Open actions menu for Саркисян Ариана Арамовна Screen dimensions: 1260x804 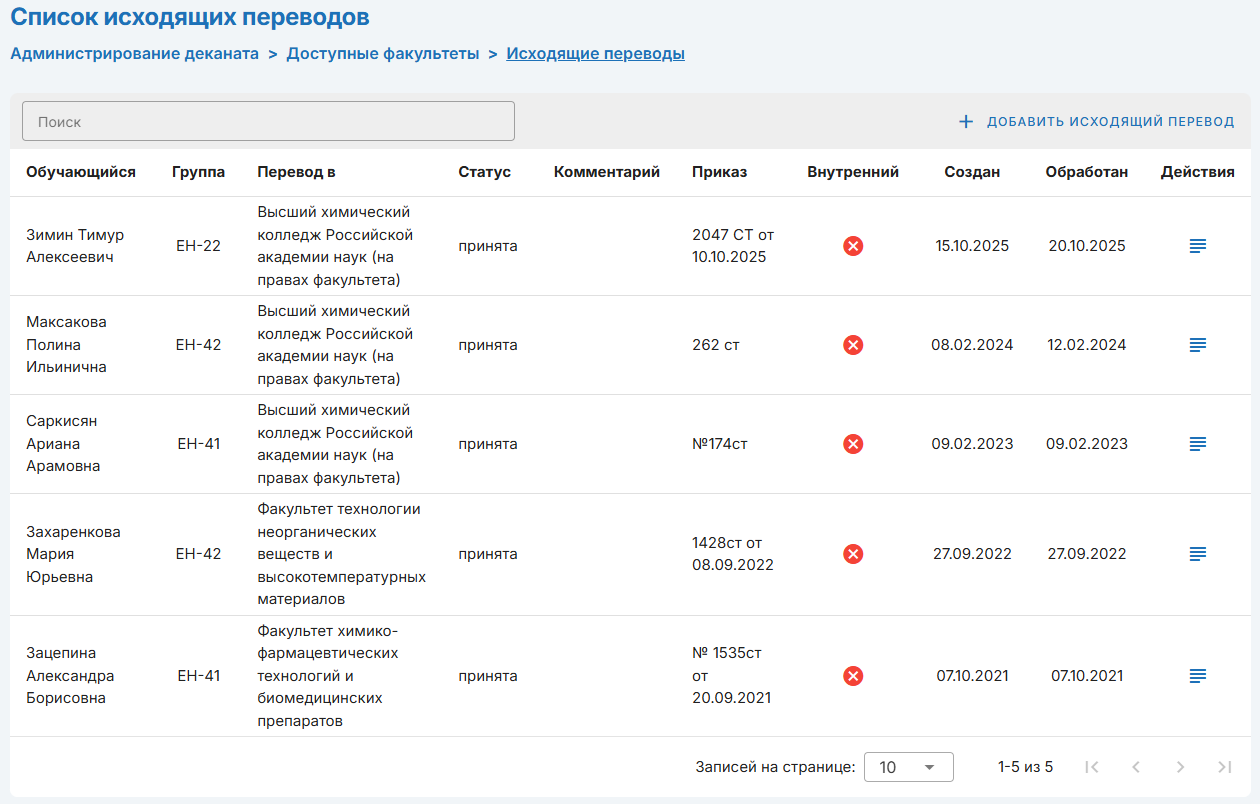[x=1197, y=444]
